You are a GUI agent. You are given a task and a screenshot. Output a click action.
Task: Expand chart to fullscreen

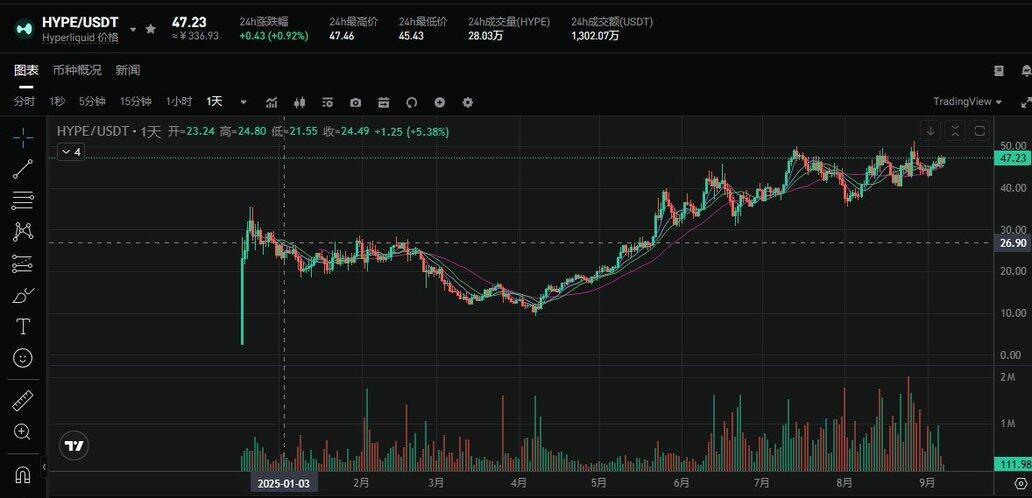pyautogui.click(x=1025, y=102)
